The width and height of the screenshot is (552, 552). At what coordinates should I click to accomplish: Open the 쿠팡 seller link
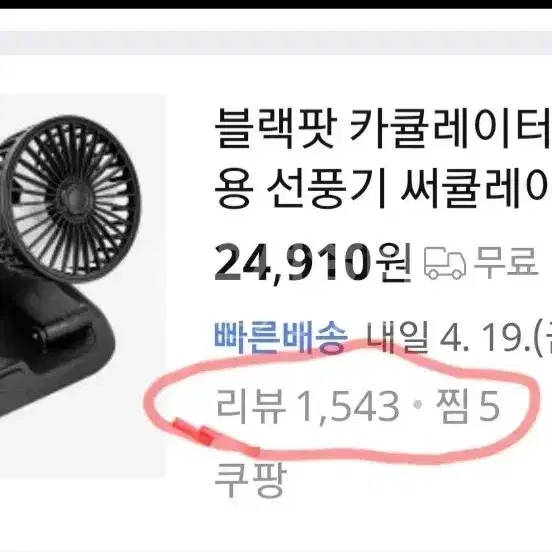pos(250,481)
